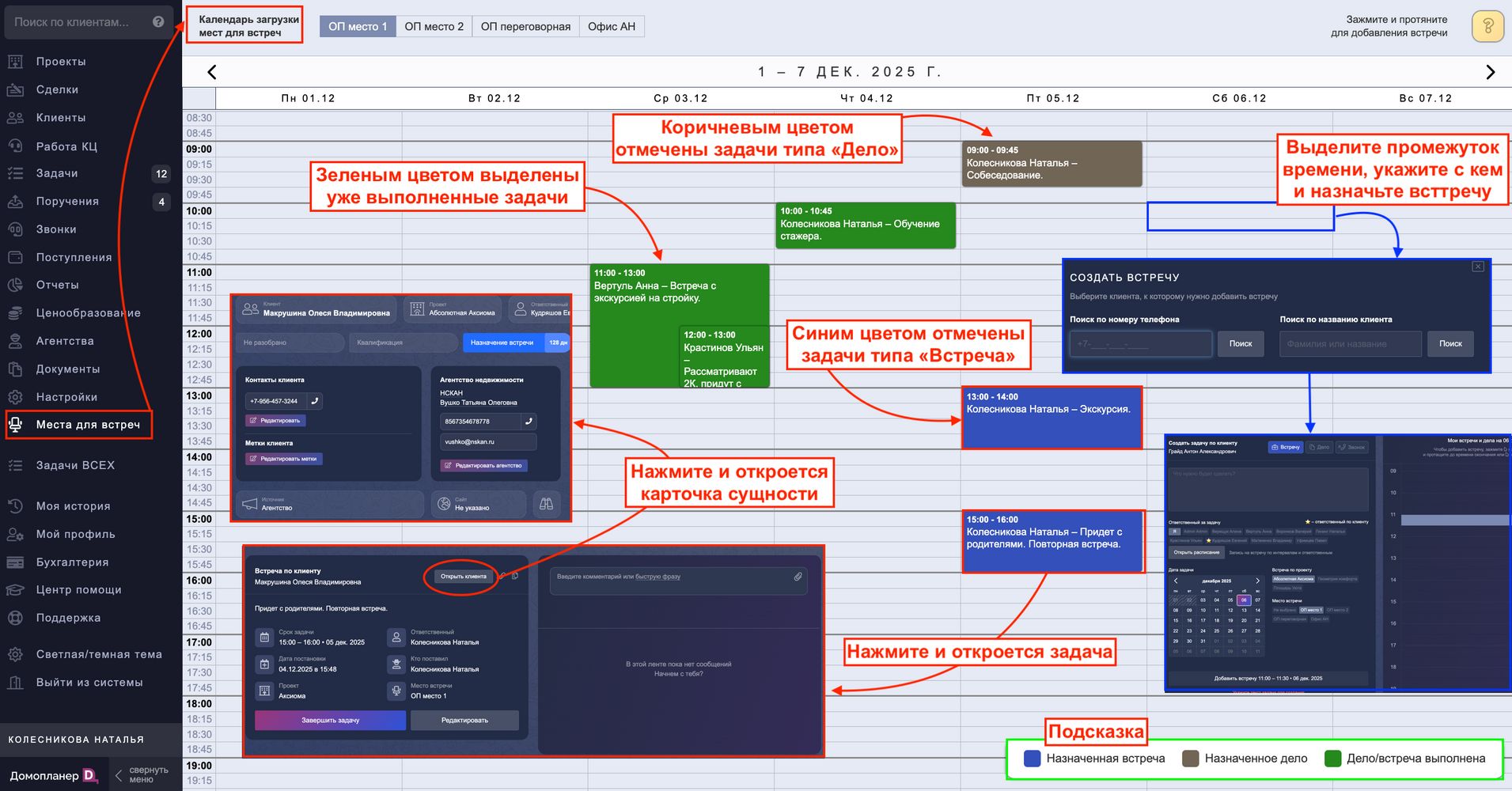Log out via Выйти из системы
Screen dimensions: 1512x791
[x=89, y=683]
